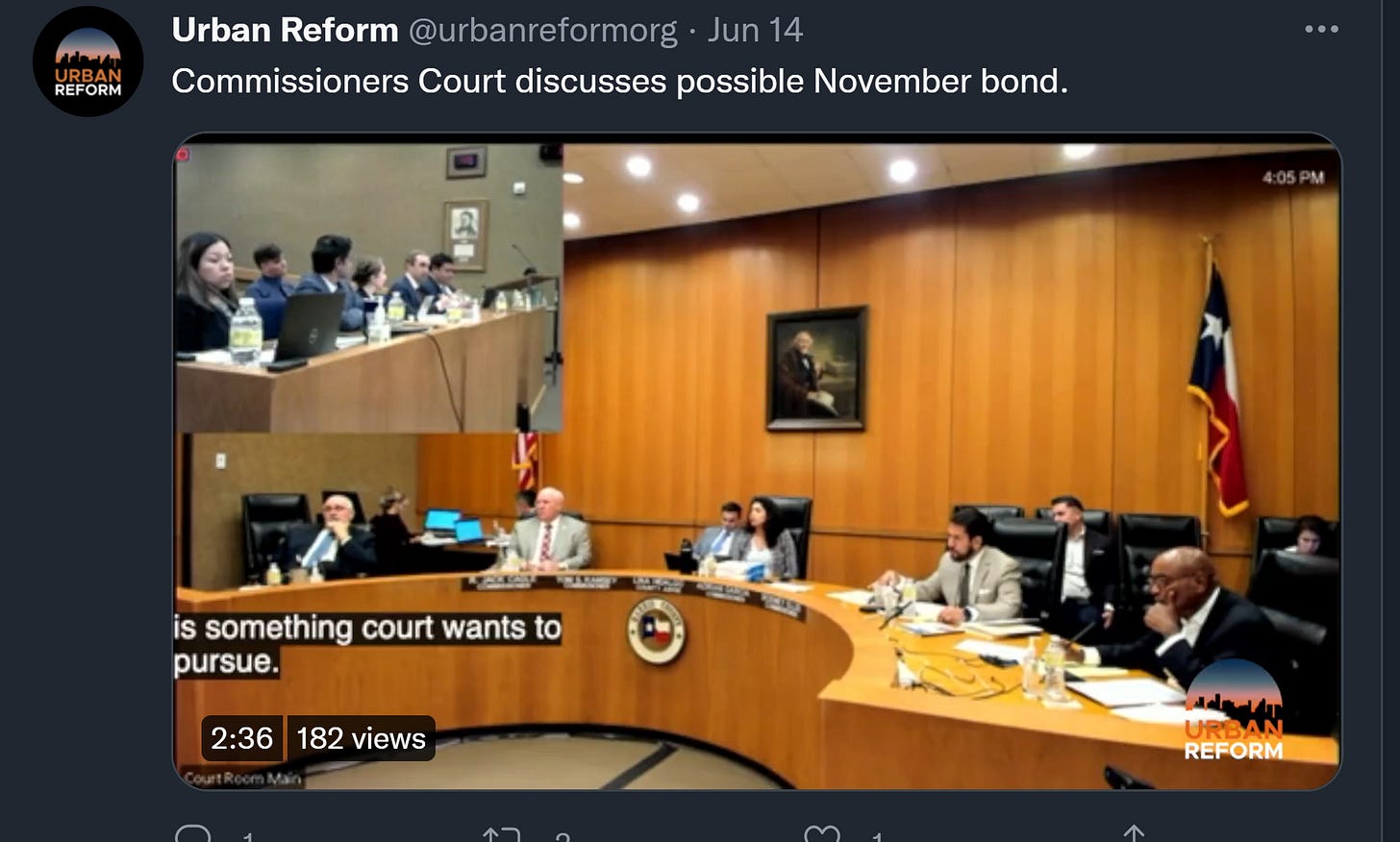Screen dimensions: 1400x842
Task: Click the 182 views counter badge
Action: click(361, 738)
